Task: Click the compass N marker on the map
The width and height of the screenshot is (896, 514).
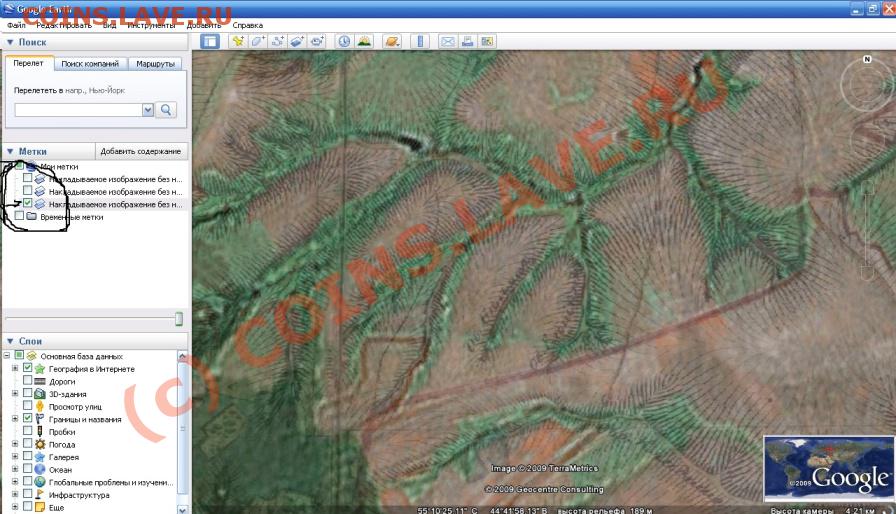Action: coord(867,59)
